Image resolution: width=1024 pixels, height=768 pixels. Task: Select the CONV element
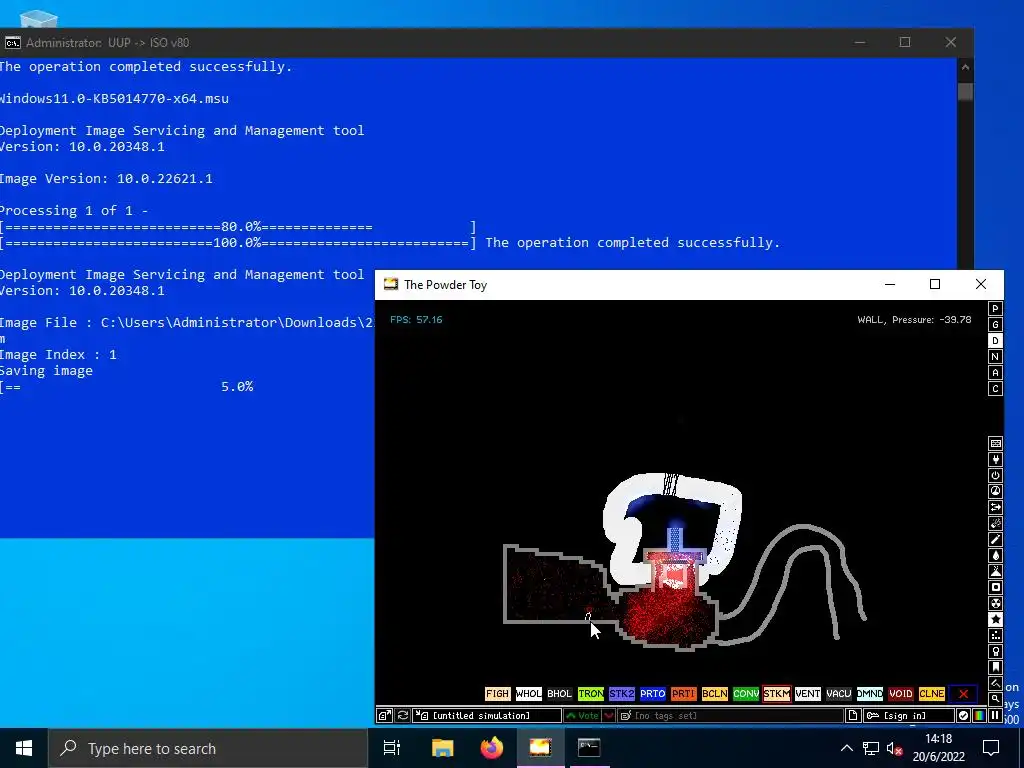point(746,694)
